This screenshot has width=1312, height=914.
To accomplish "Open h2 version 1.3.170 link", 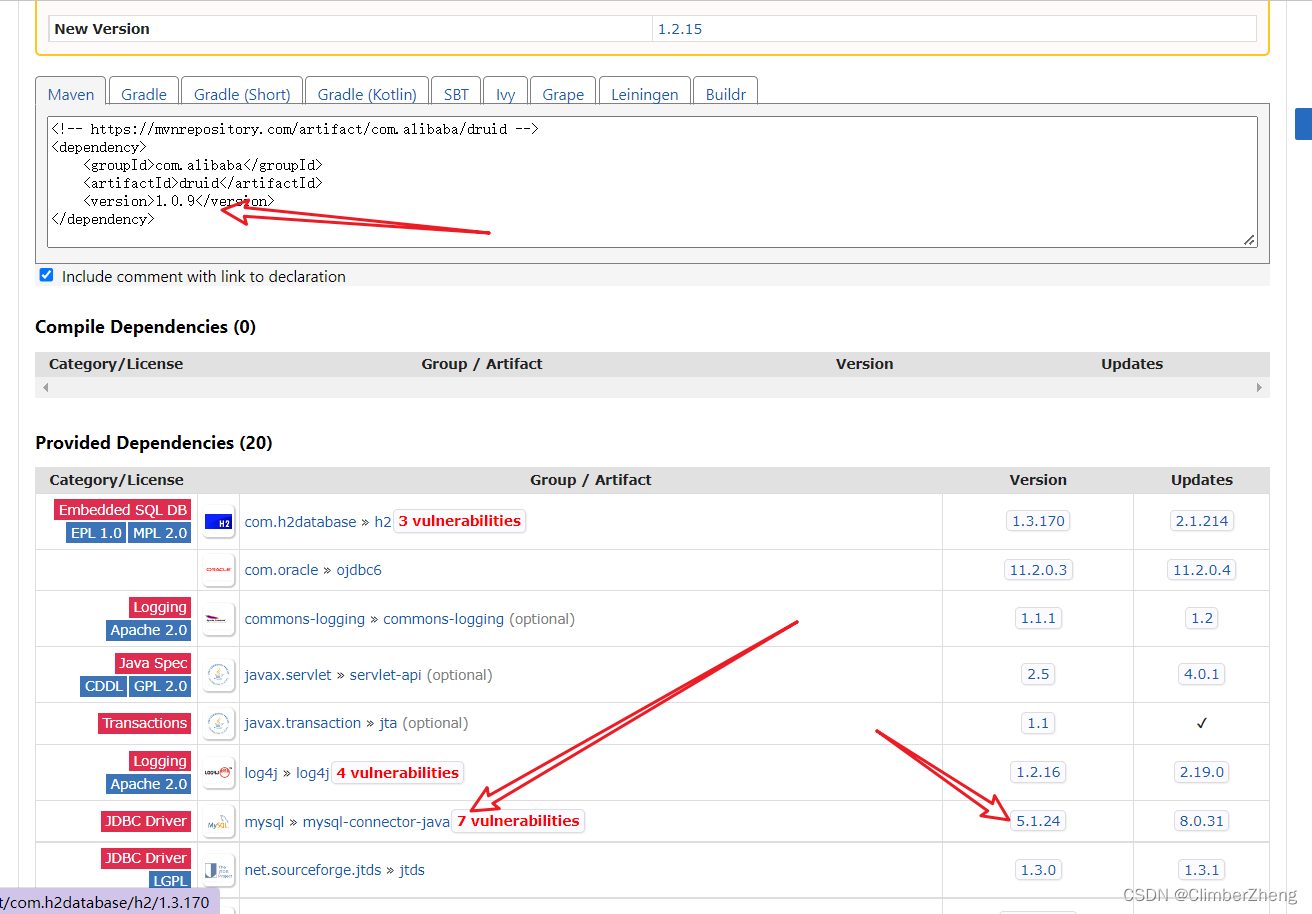I will (x=1038, y=521).
